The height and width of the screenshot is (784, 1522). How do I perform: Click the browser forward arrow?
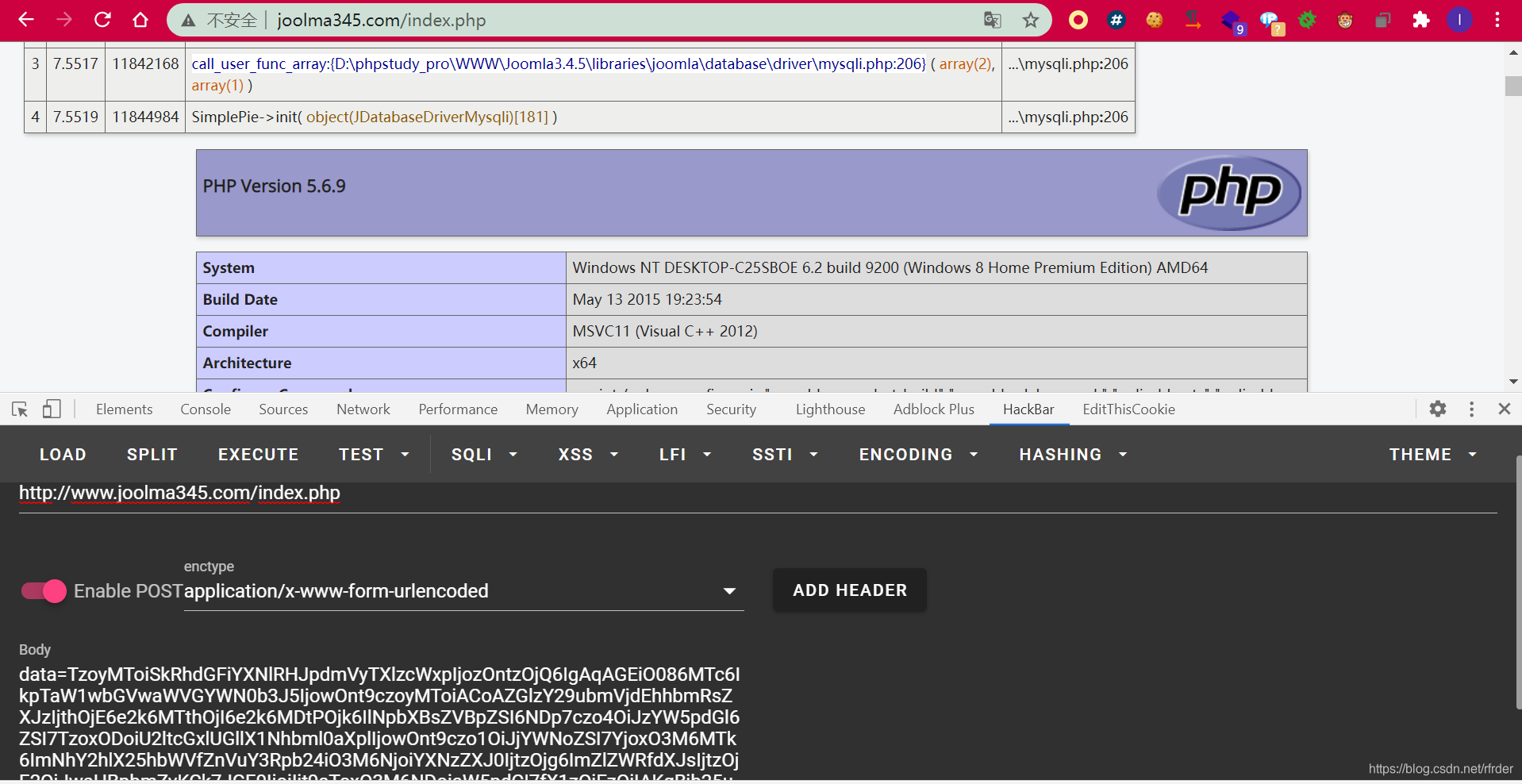click(64, 20)
